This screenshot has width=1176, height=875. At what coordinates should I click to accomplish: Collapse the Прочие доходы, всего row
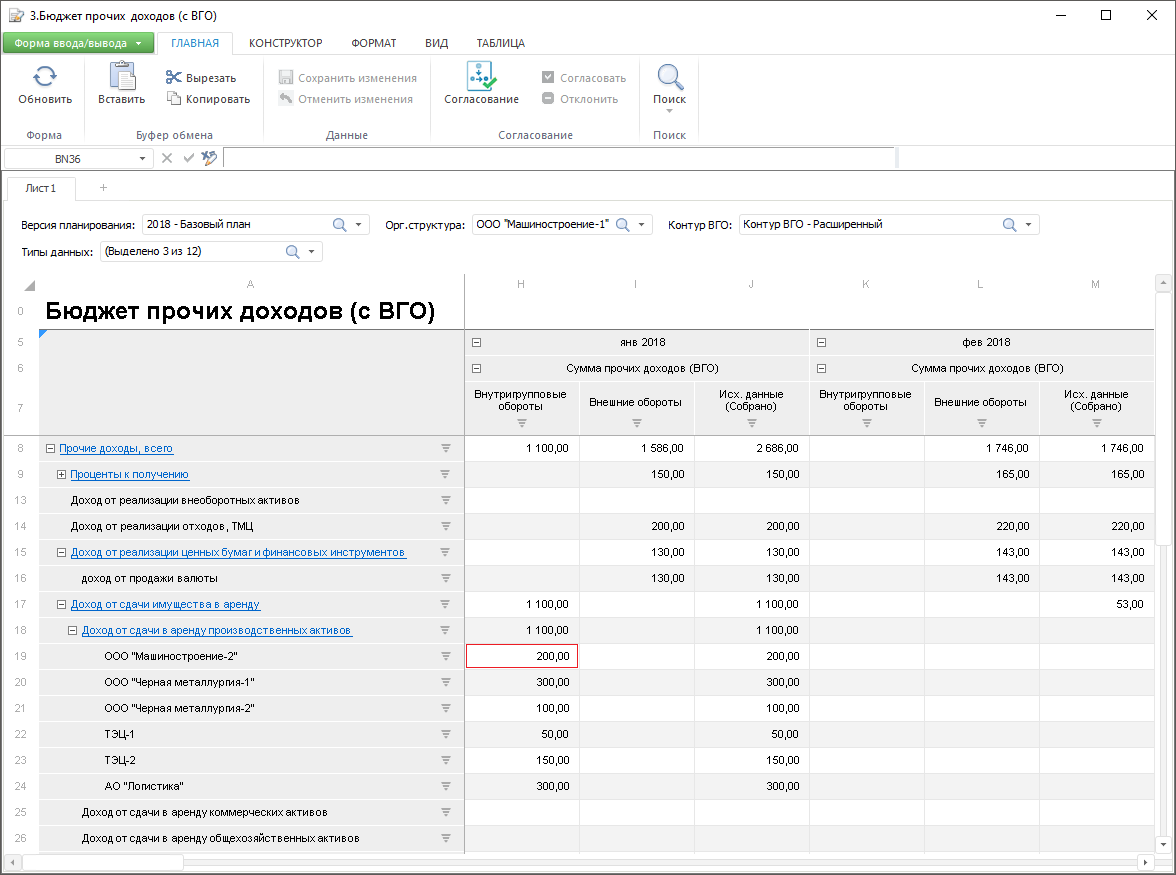(50, 448)
